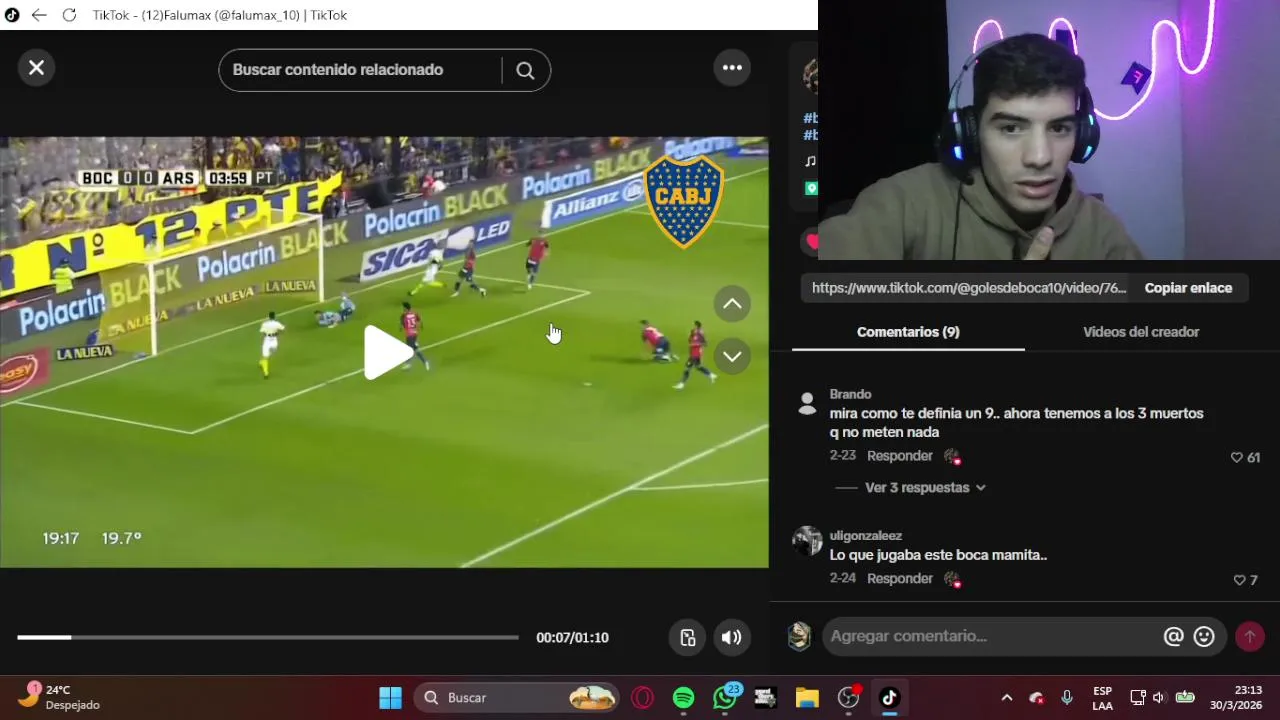Click the '2-23' comment date
Screen dimensions: 1280x720
pos(842,455)
